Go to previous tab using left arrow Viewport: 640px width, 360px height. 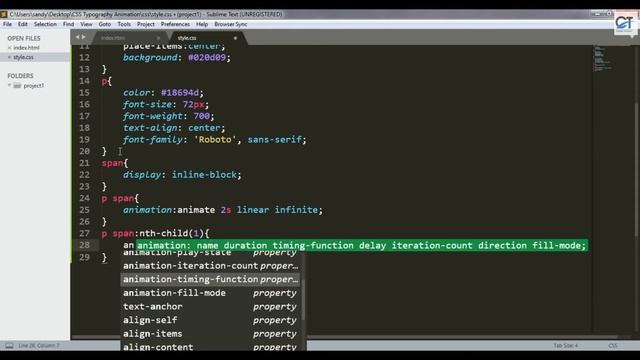pyautogui.click(x=77, y=37)
